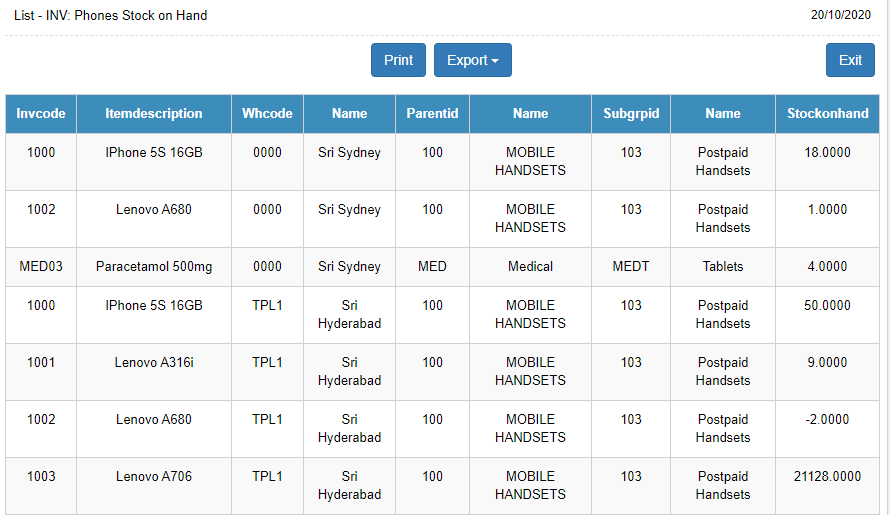Select the negative -2.0000 stock value
The height and width of the screenshot is (515, 890).
coord(827,419)
